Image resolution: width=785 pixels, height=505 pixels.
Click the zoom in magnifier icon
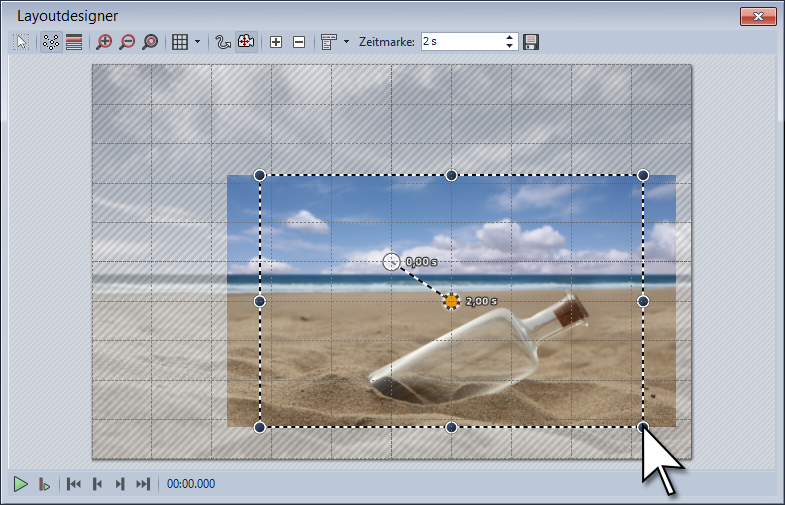pyautogui.click(x=103, y=42)
